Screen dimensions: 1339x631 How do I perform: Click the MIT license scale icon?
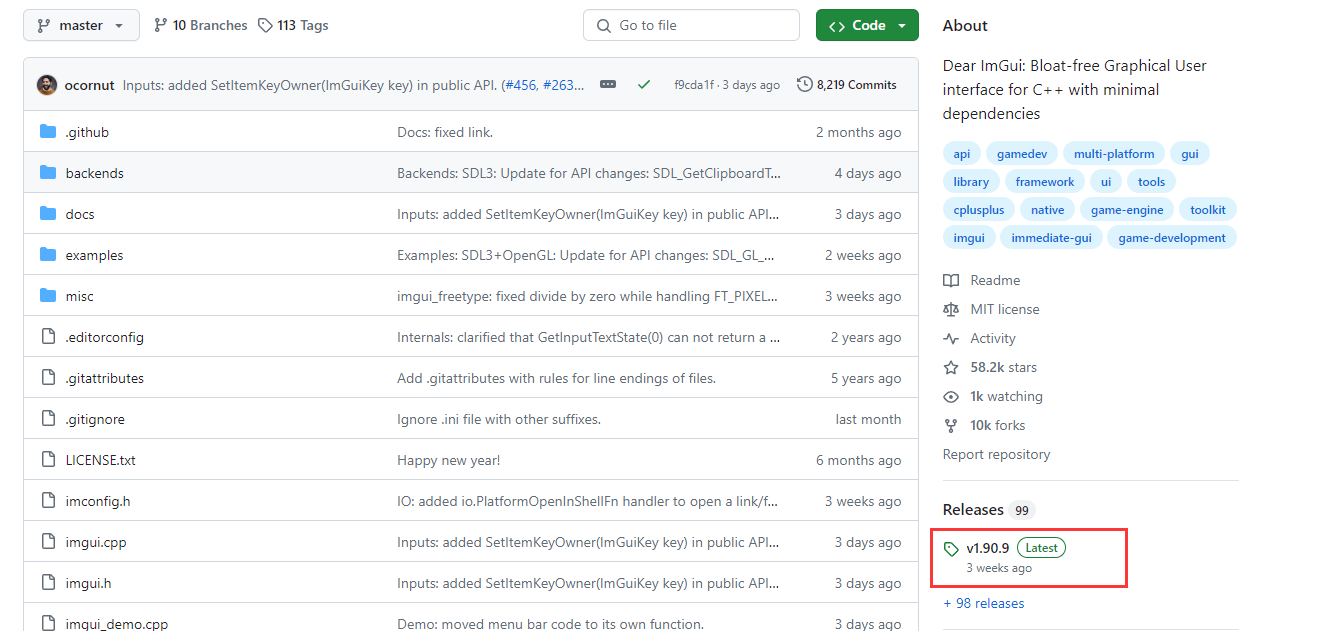(951, 309)
